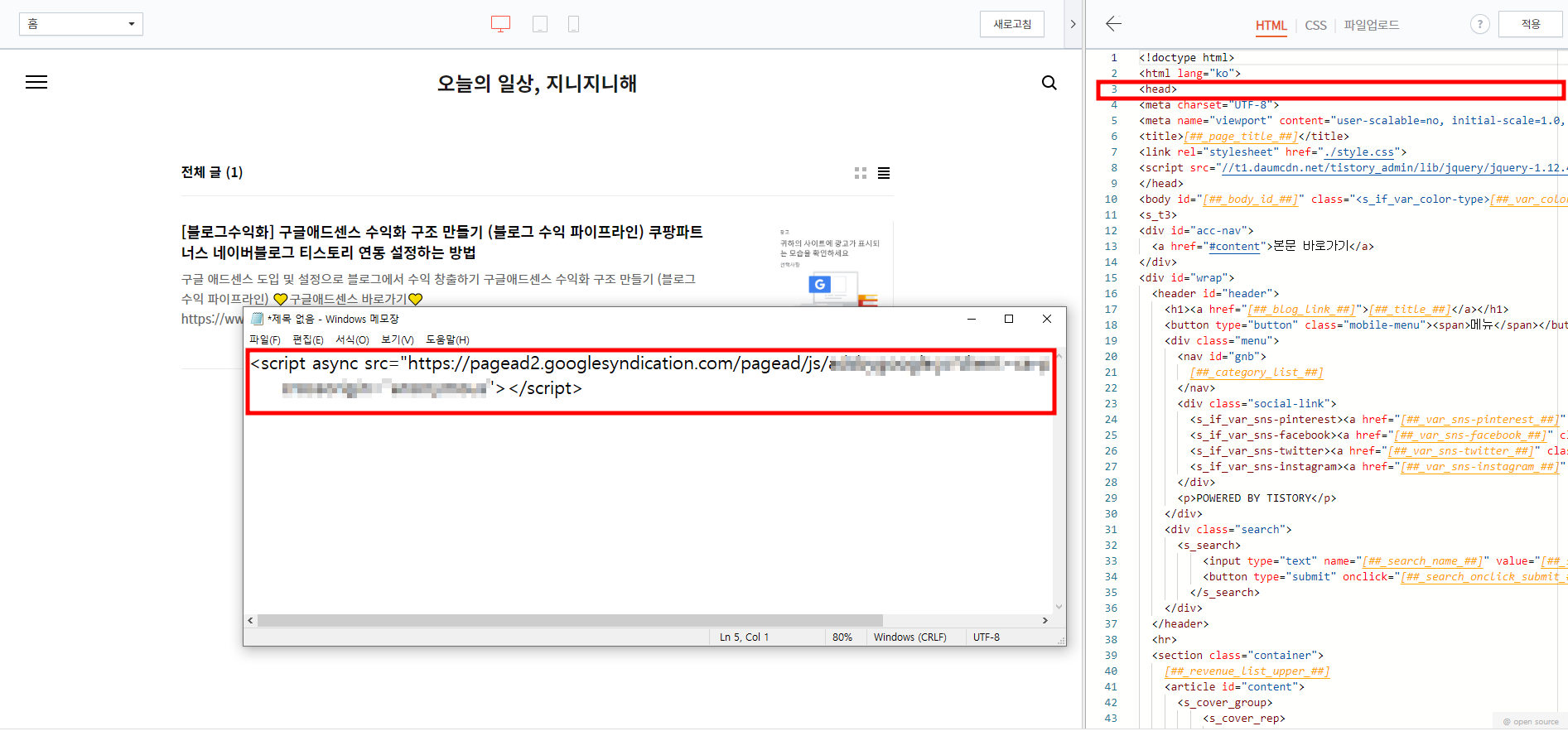Image resolution: width=1568 pixels, height=731 pixels.
Task: Switch to the CSS tab
Action: 1315,25
